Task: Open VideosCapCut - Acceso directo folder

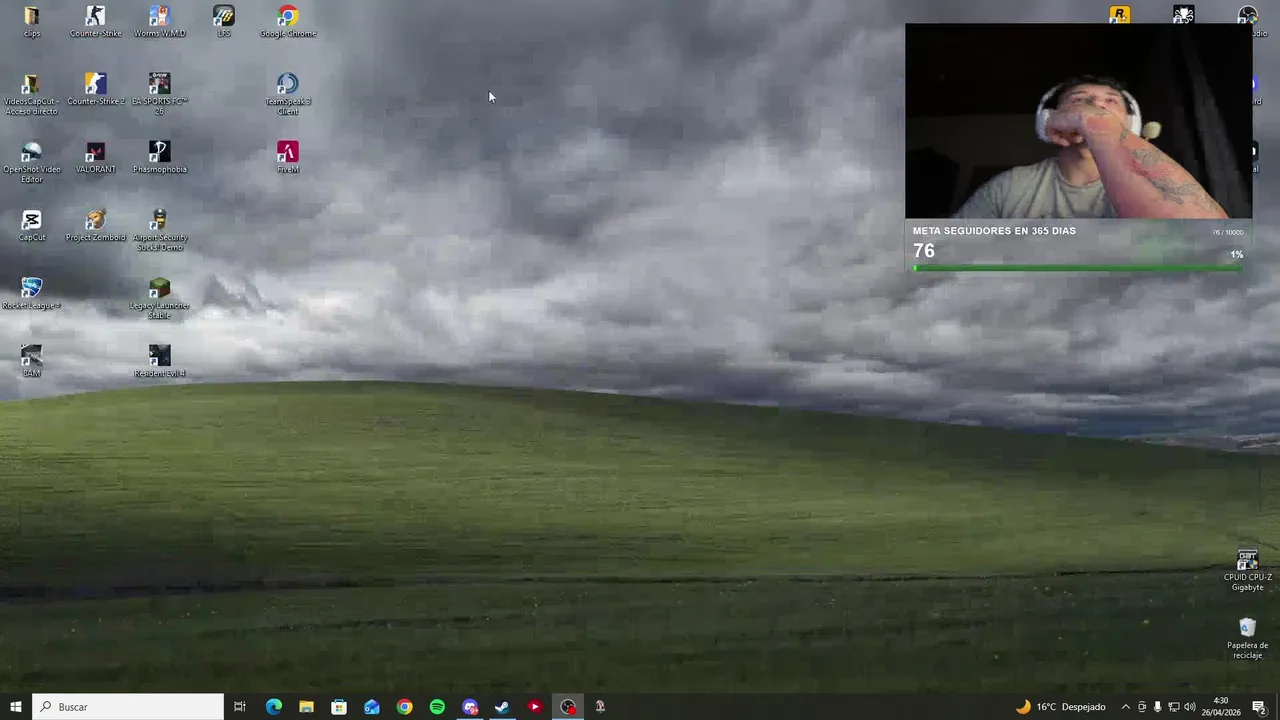Action: point(32,94)
